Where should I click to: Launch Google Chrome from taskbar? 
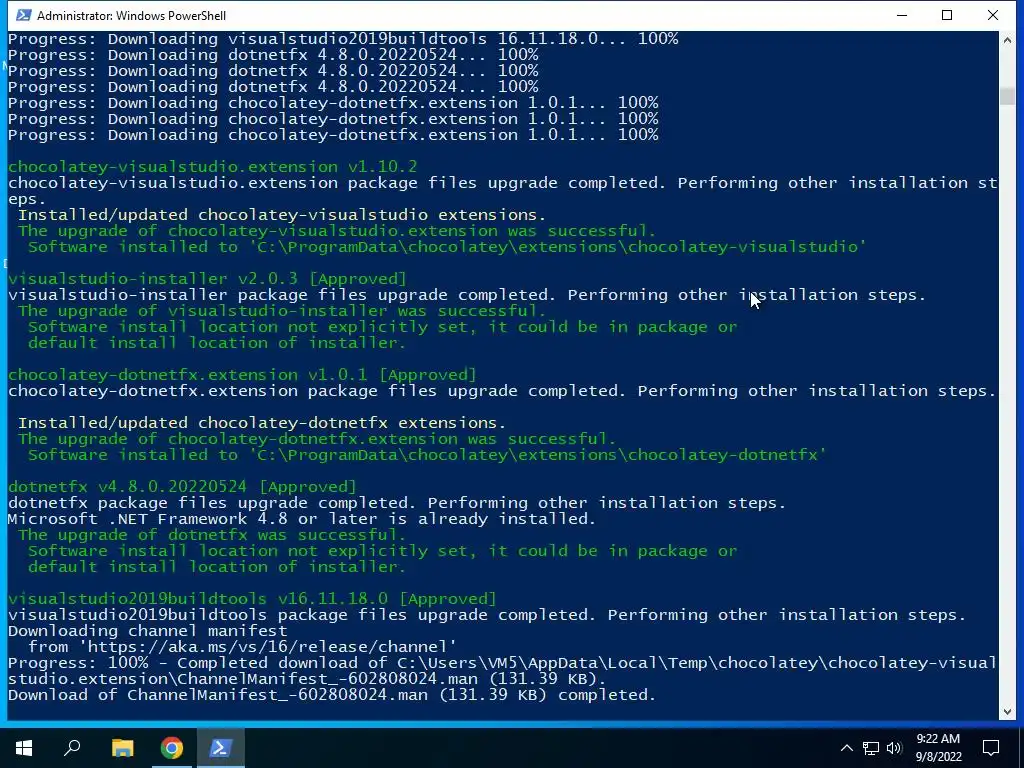(172, 748)
